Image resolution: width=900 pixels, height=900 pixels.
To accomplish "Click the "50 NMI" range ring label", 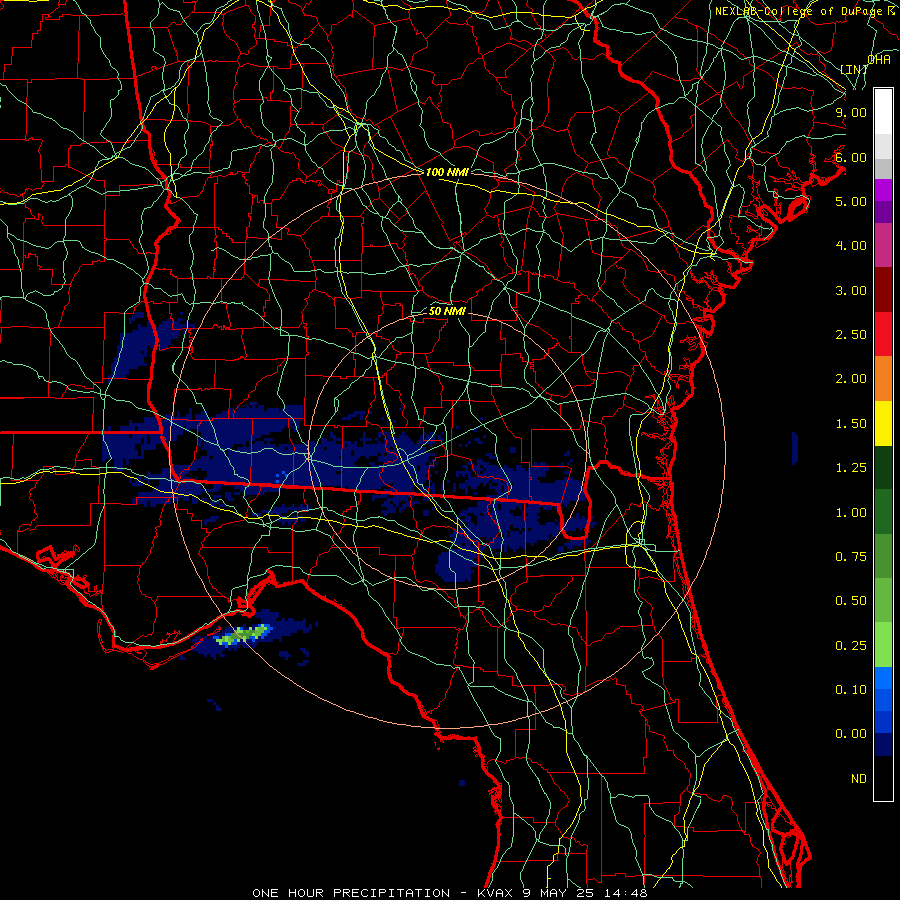I will [x=447, y=311].
